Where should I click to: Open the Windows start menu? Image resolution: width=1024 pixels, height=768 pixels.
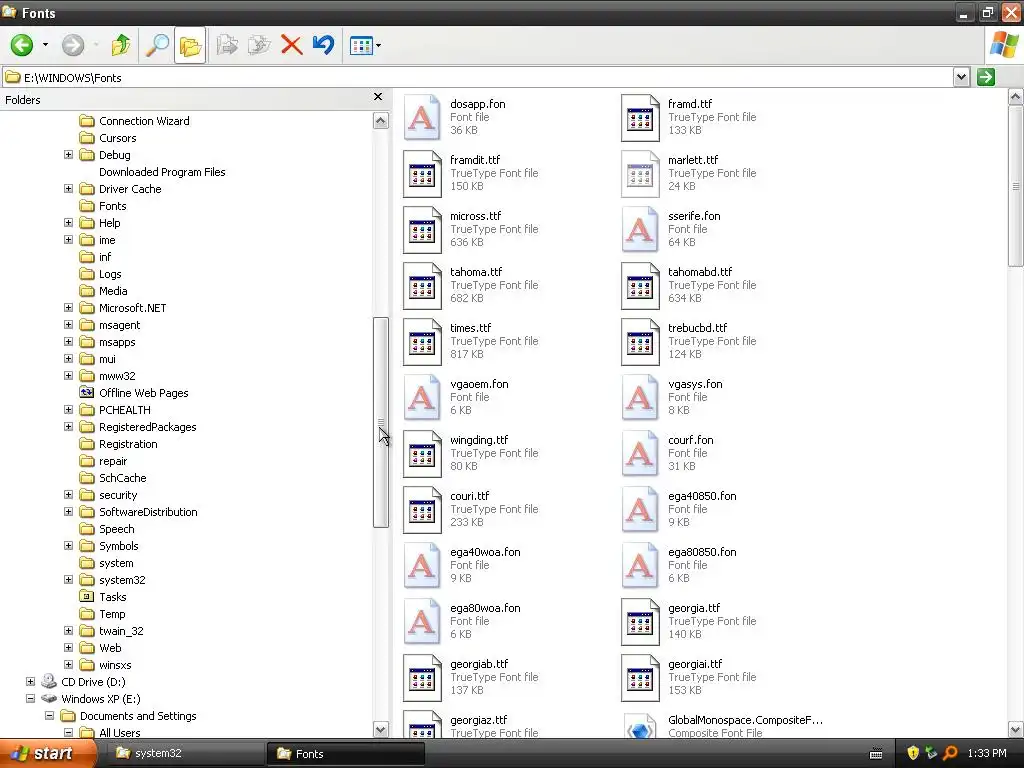[x=47, y=753]
